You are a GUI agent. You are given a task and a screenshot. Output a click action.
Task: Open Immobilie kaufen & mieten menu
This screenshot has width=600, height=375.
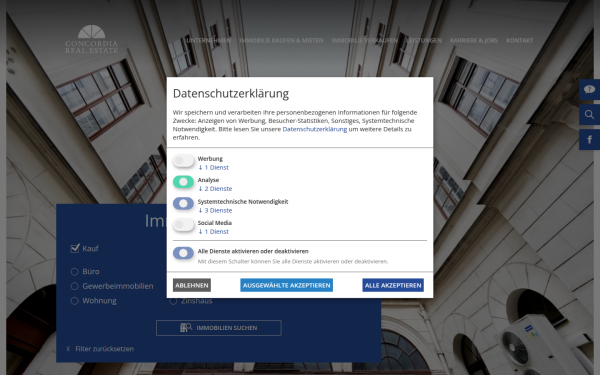coord(281,41)
